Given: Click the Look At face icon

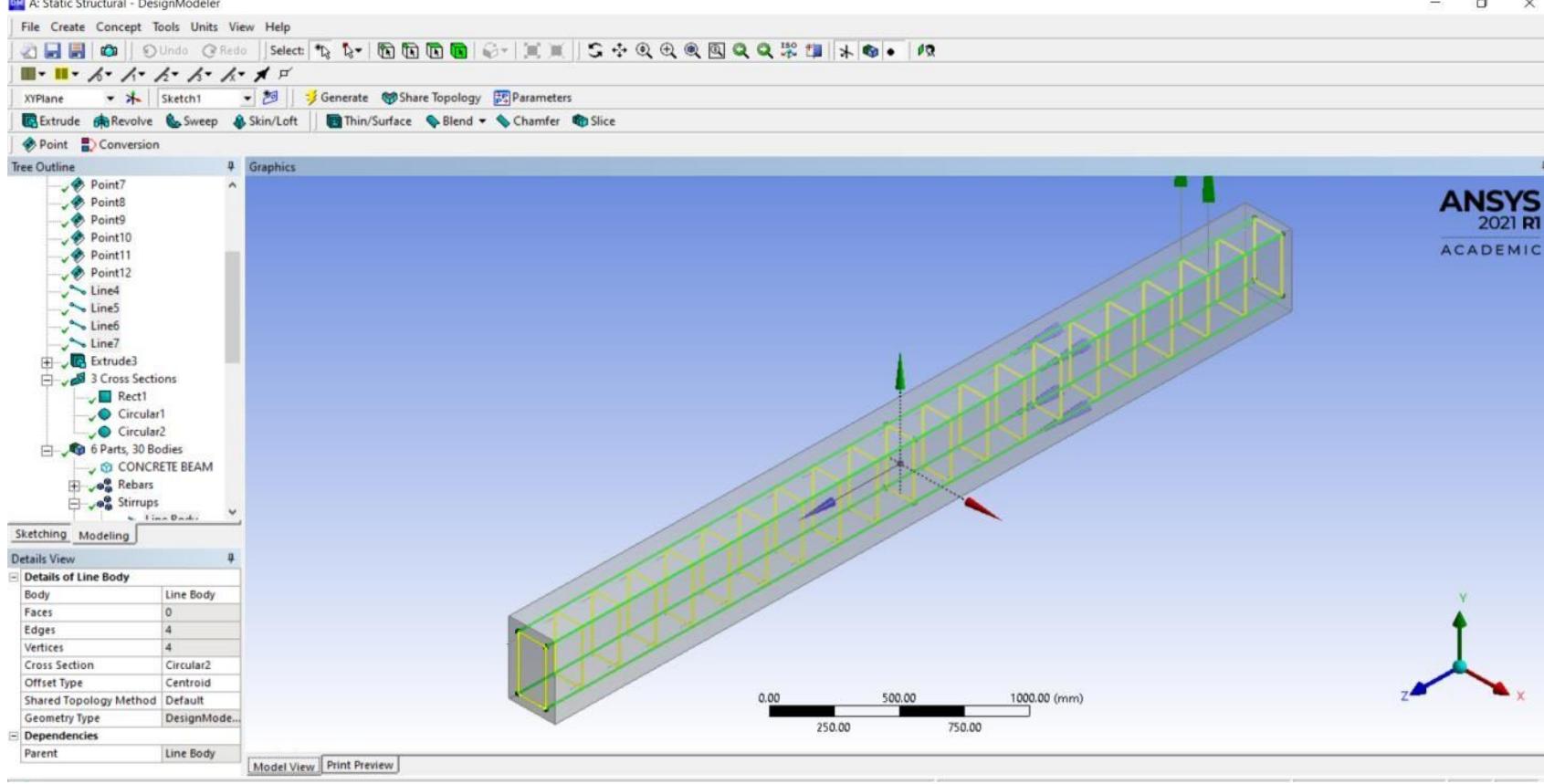Looking at the screenshot, I should [926, 50].
